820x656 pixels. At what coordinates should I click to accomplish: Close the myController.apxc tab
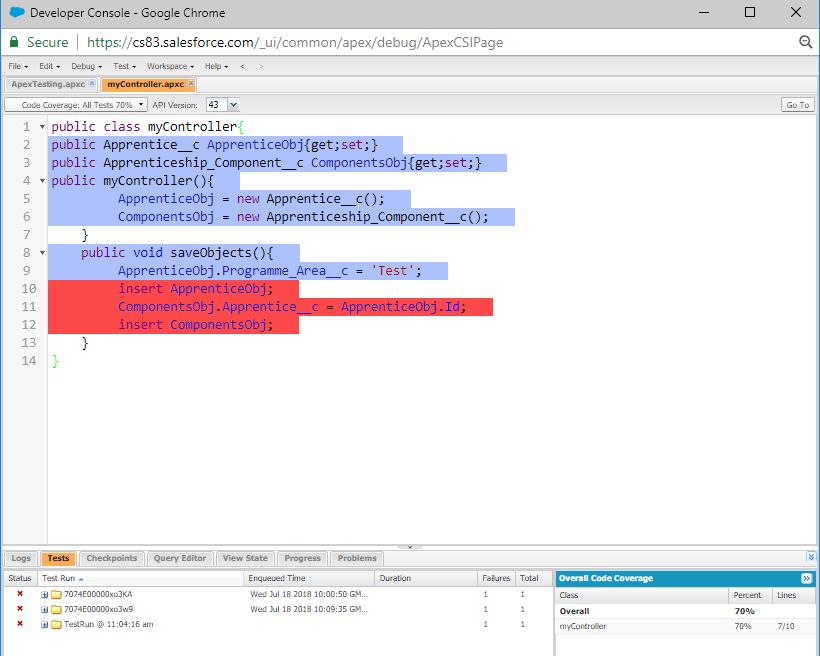pos(190,84)
